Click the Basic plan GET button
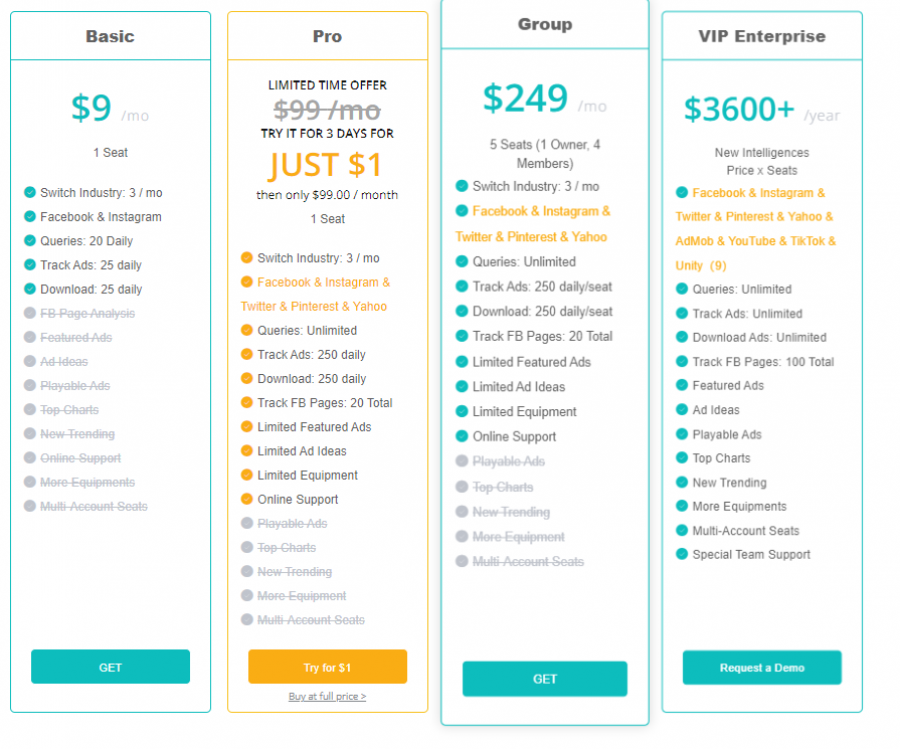Viewport: 900px width, 749px height. click(110, 667)
